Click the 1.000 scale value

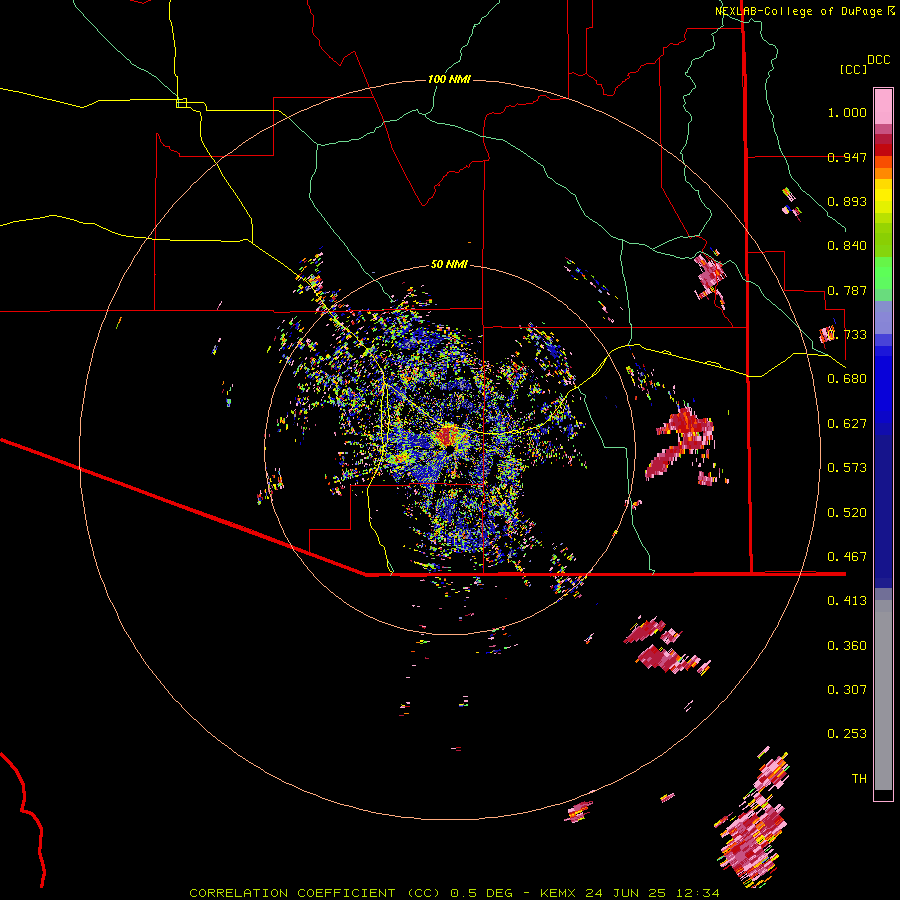847,112
